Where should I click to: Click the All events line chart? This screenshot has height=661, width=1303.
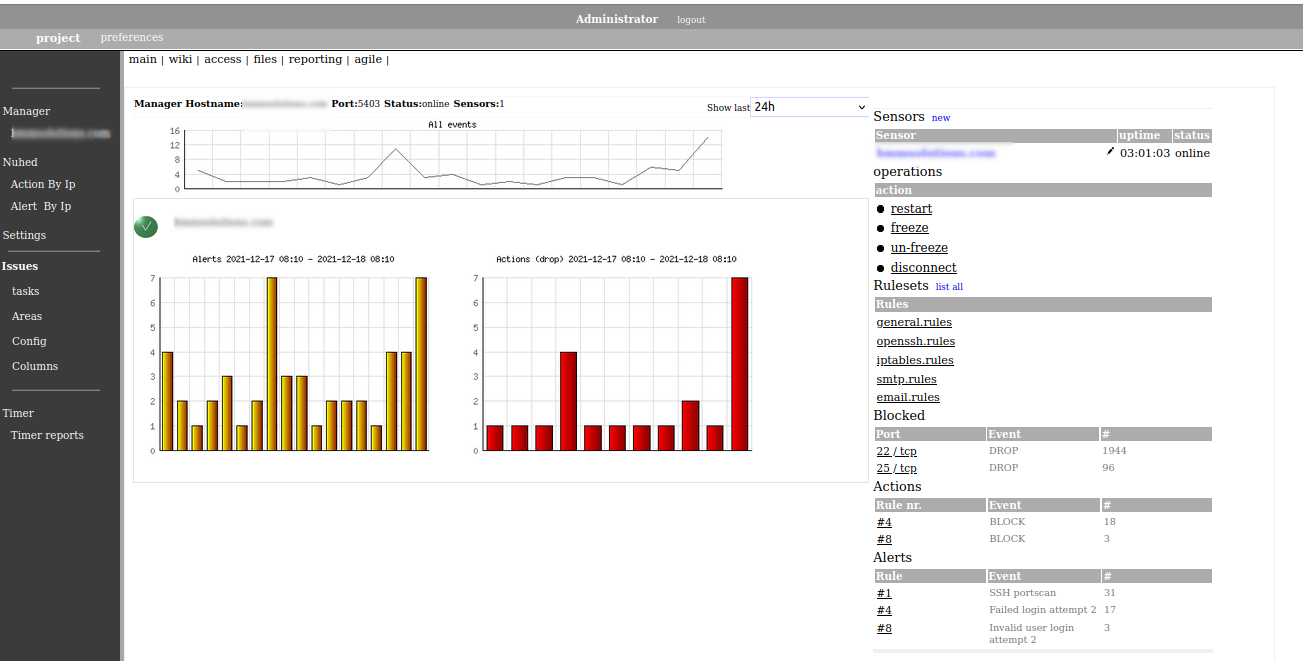tap(452, 160)
